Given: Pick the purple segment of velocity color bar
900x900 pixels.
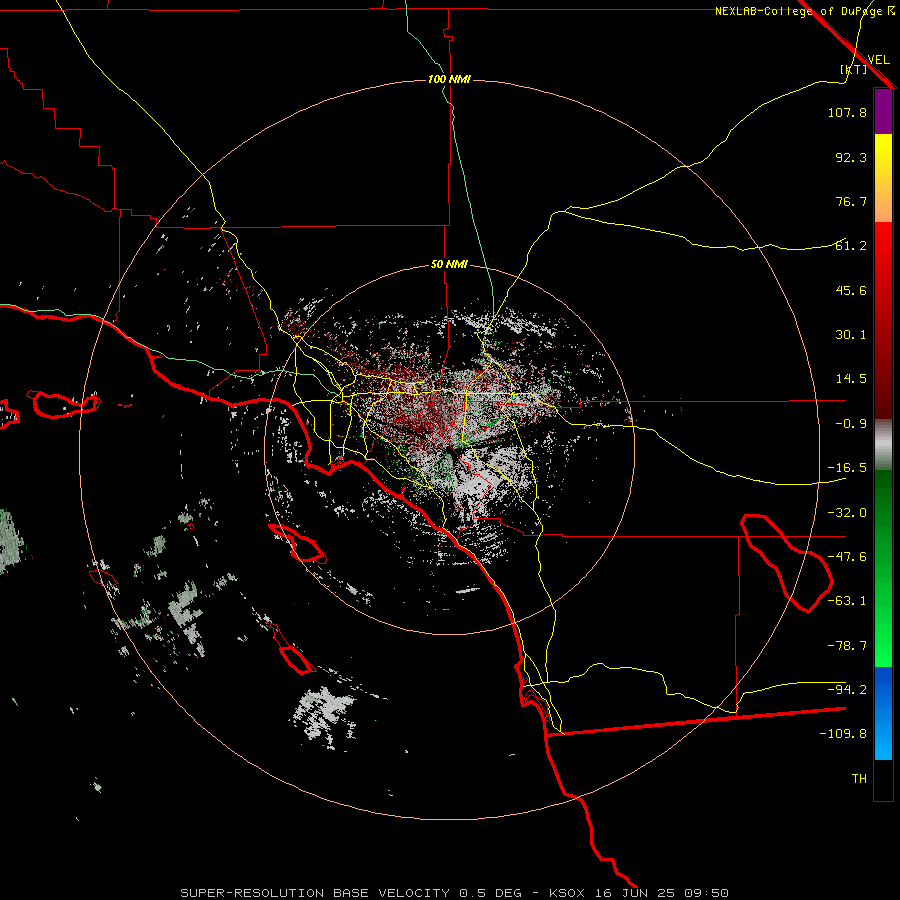Looking at the screenshot, I should [883, 112].
